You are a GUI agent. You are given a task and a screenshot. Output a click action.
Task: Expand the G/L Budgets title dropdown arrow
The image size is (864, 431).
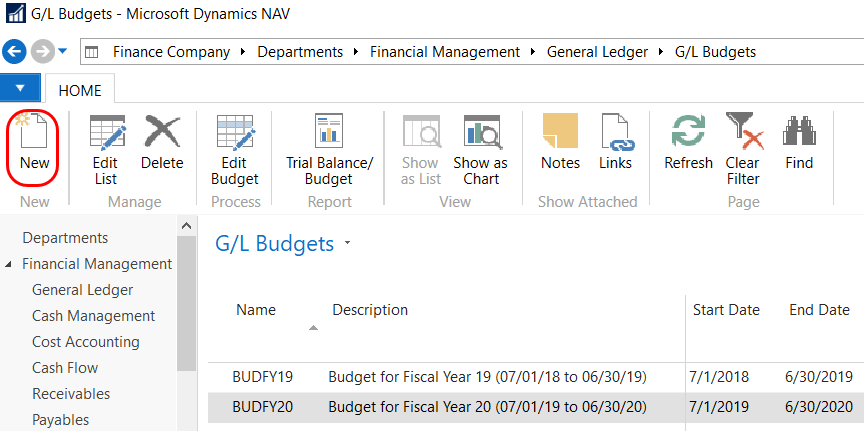coord(347,244)
